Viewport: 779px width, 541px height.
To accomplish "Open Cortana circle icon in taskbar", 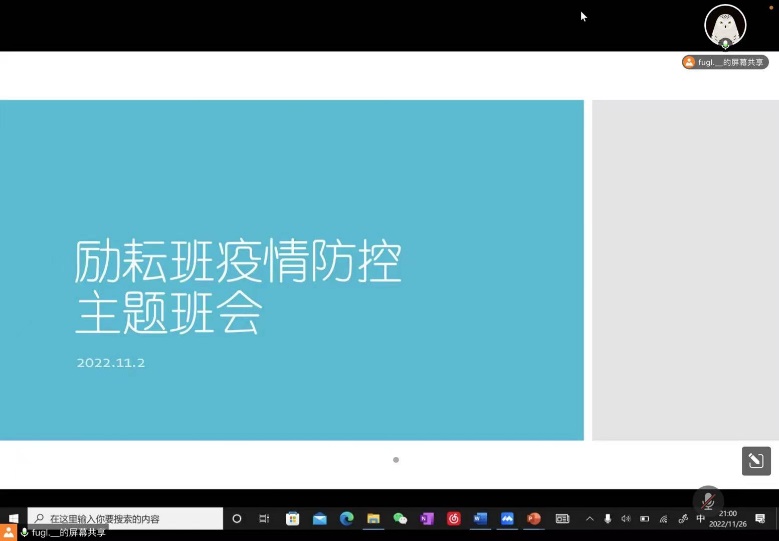I will point(237,519).
